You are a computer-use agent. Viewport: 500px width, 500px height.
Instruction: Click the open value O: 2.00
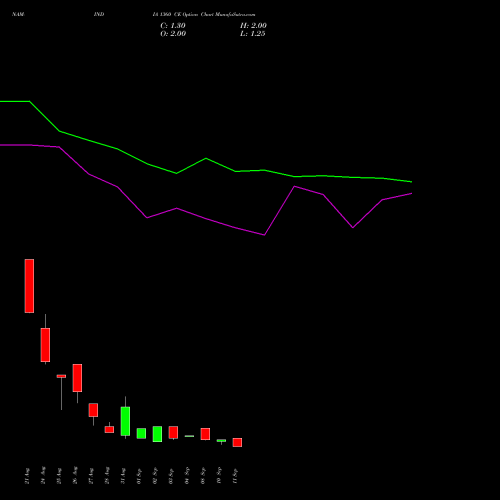click(x=173, y=34)
